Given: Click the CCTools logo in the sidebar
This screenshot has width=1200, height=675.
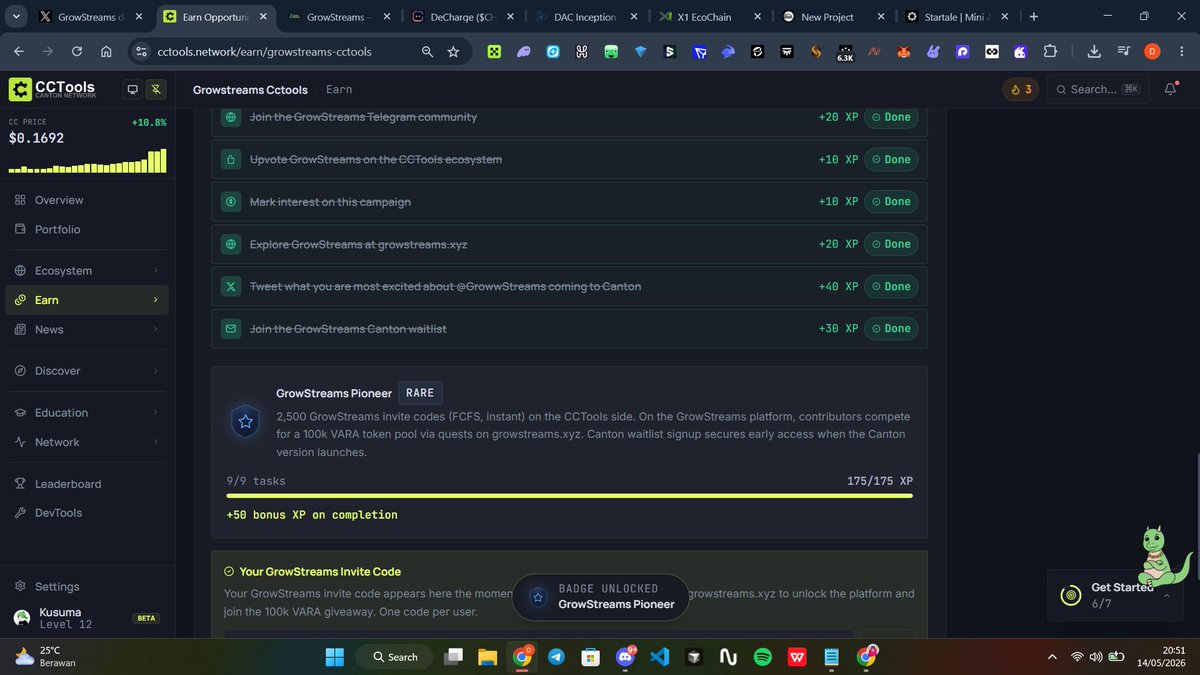Looking at the screenshot, I should point(52,89).
